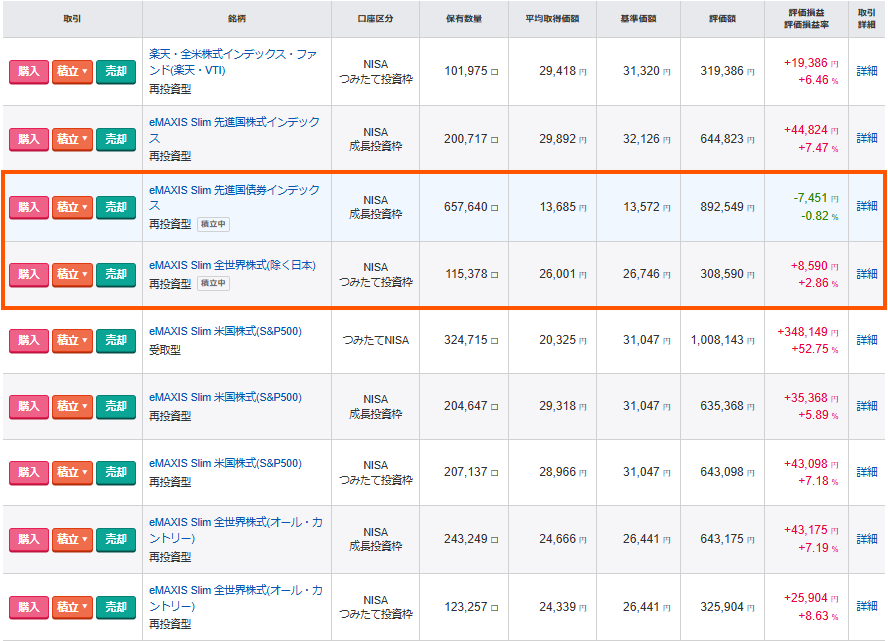Open eMAXIS Slim 先進国株式インデックス fund link
Image resolution: width=888 pixels, height=641 pixels.
[x=234, y=130]
